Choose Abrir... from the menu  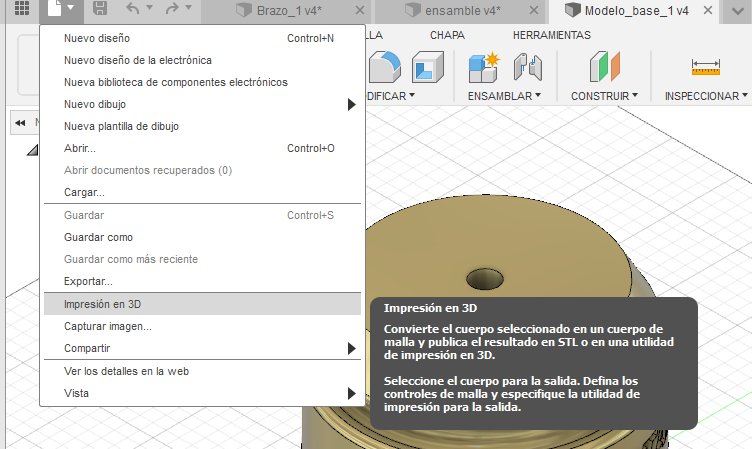202,149
